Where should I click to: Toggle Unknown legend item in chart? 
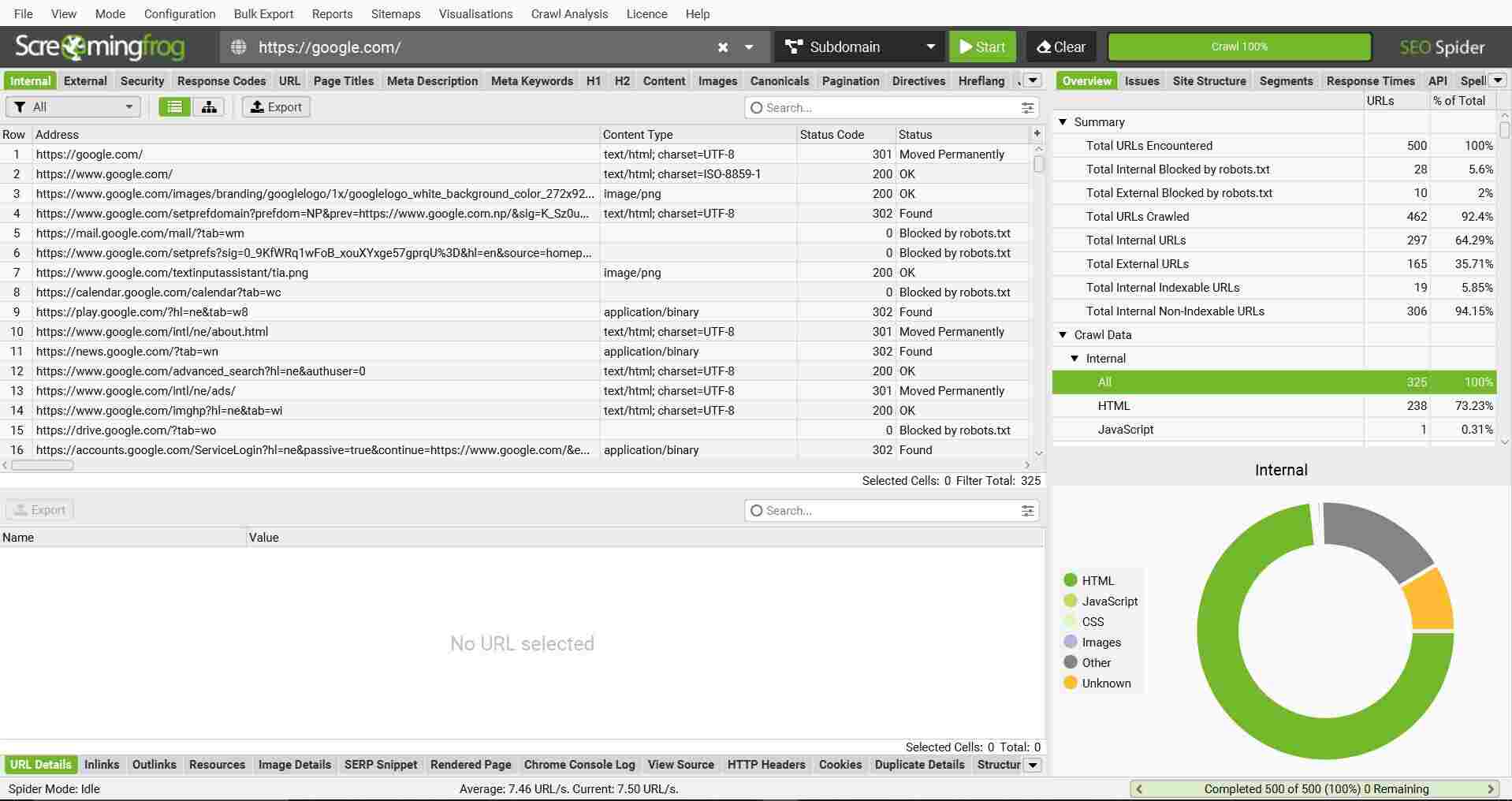1097,683
